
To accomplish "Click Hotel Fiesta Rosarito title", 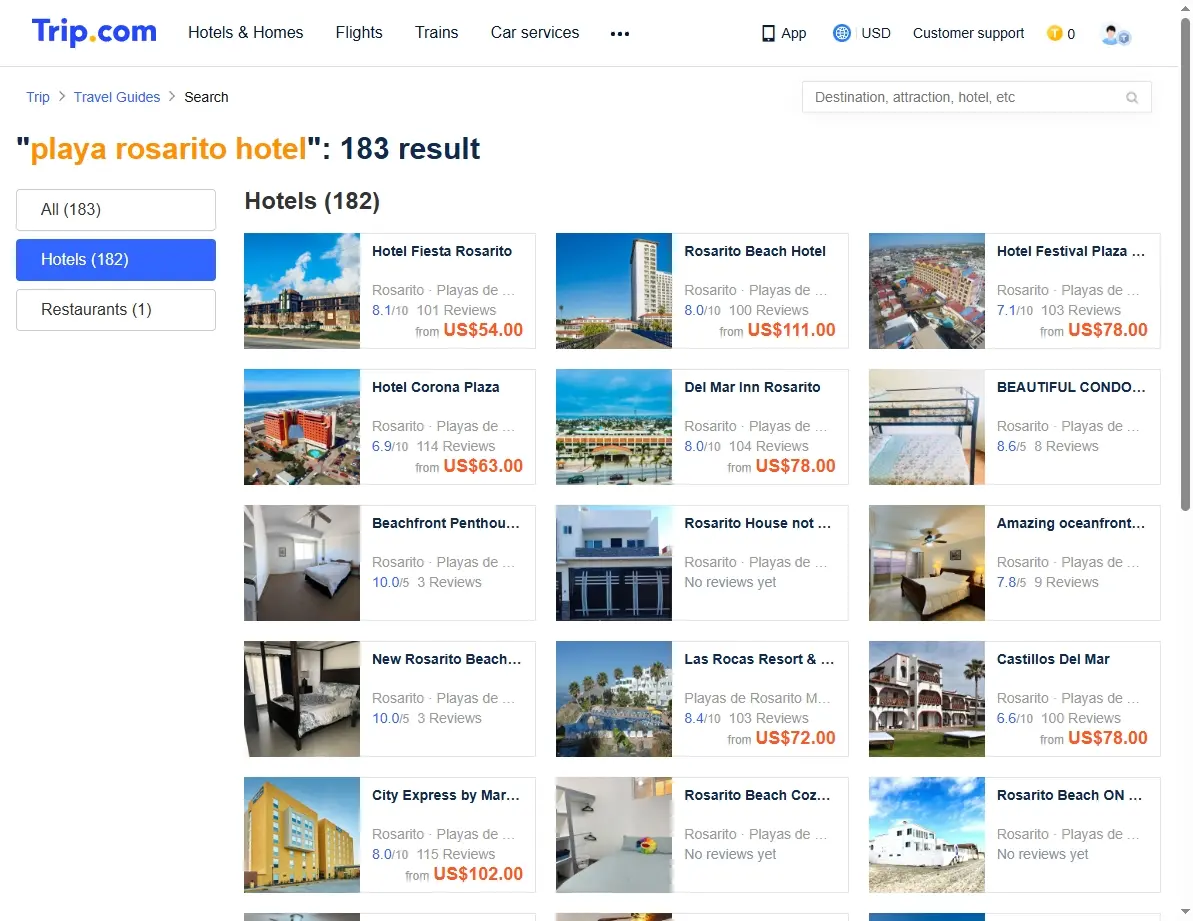I will tap(442, 251).
